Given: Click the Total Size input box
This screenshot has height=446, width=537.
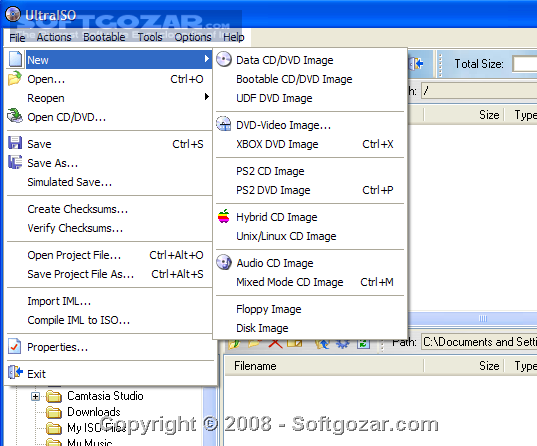Looking at the screenshot, I should pyautogui.click(x=525, y=64).
